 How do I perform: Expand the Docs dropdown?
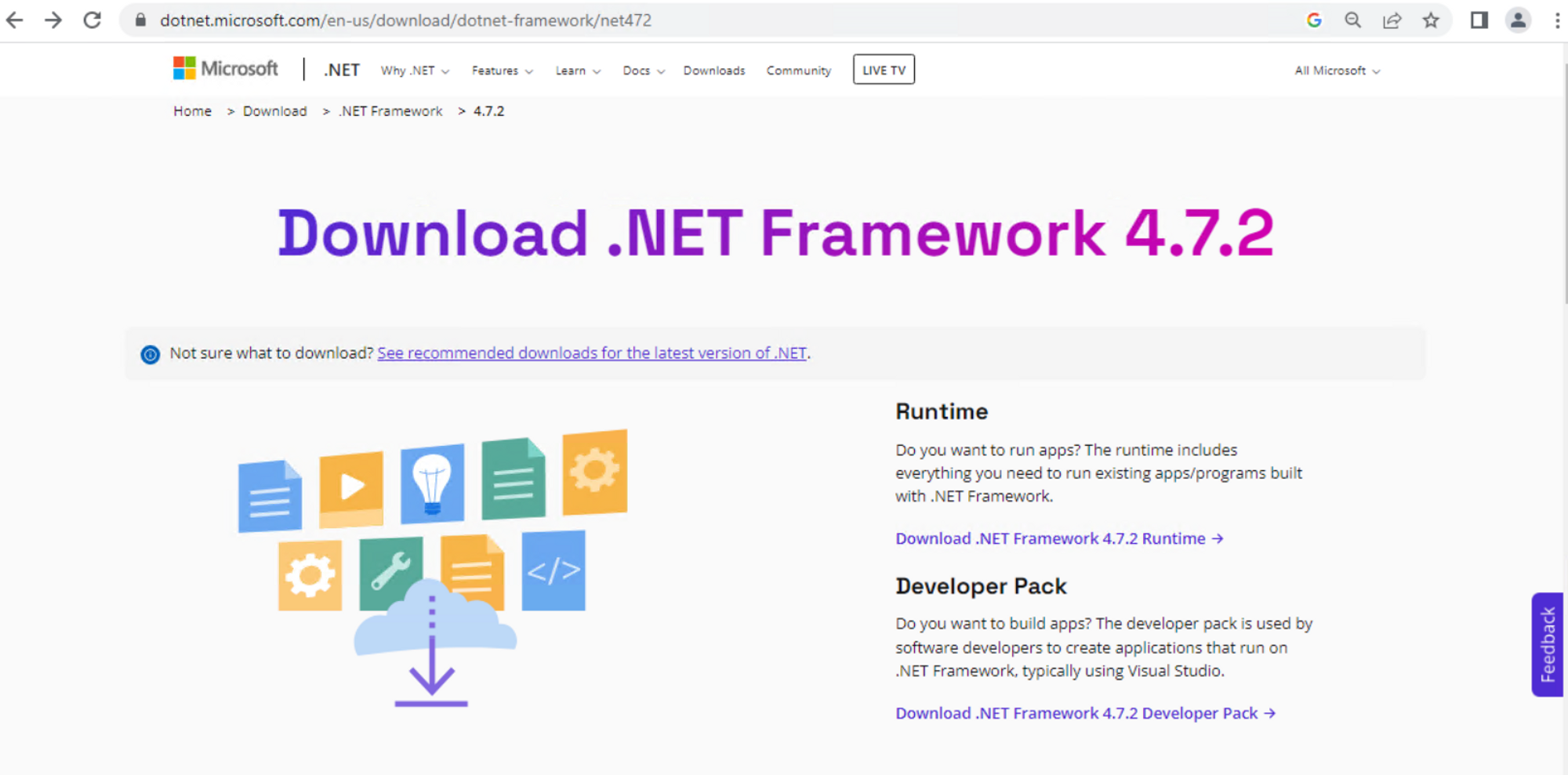641,70
